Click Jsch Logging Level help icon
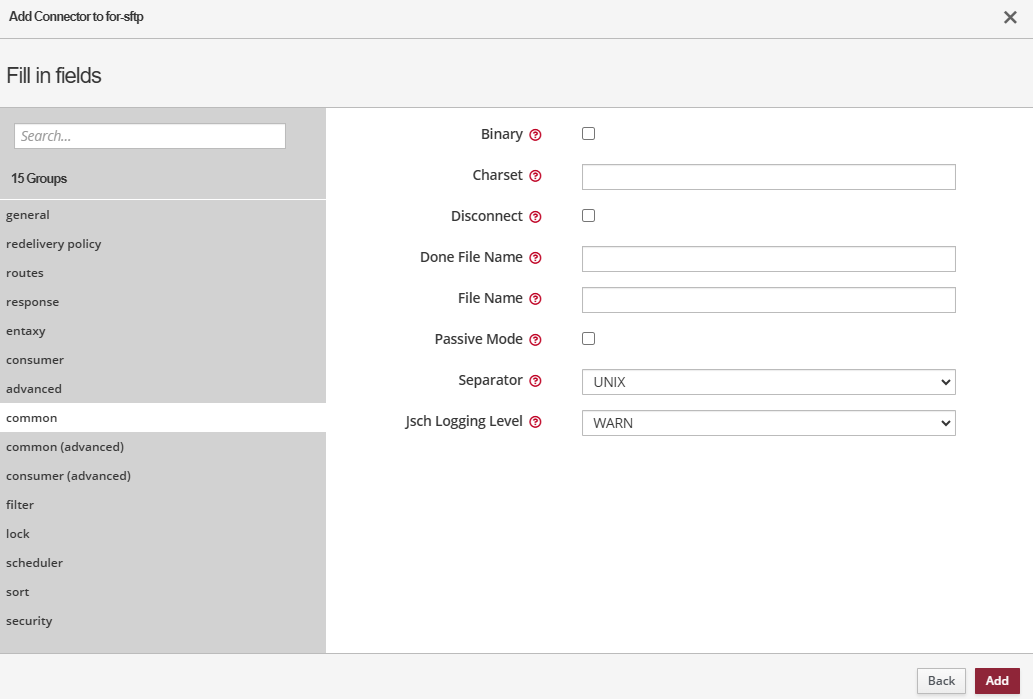Viewport: 1033px width, 699px height. 535,422
